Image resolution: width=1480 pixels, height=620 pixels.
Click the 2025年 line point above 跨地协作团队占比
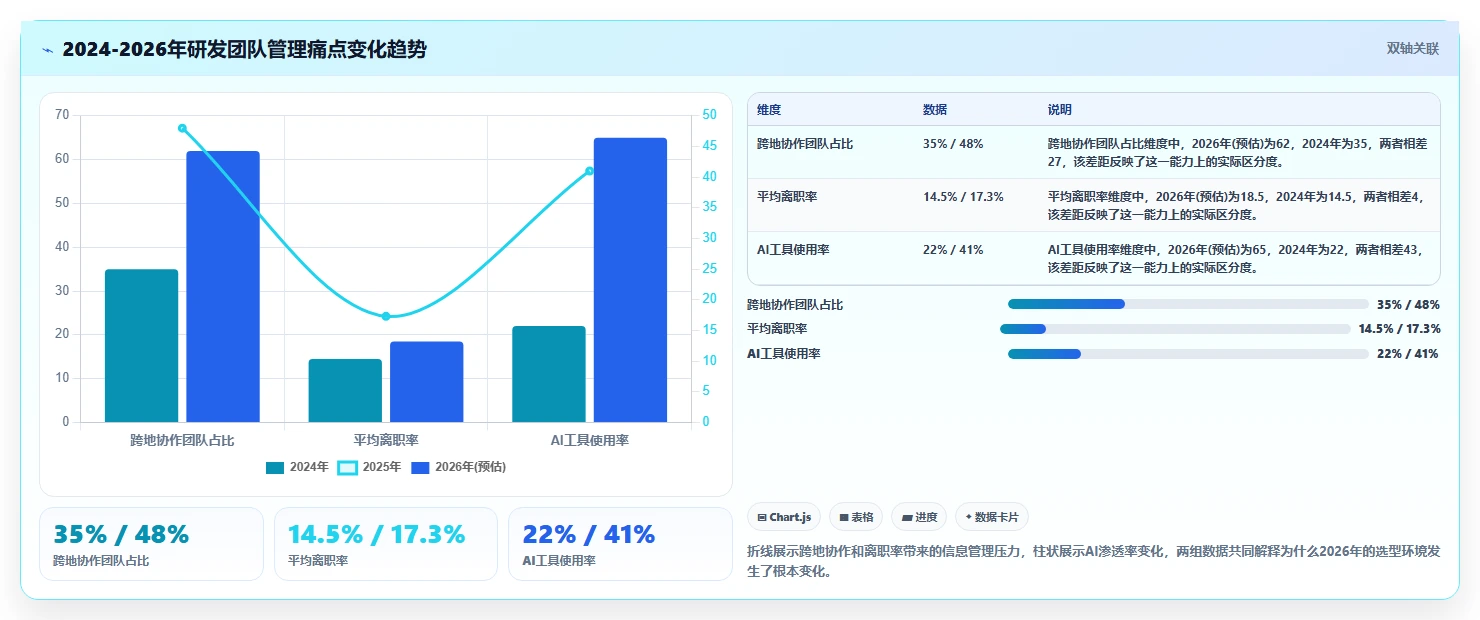(182, 128)
